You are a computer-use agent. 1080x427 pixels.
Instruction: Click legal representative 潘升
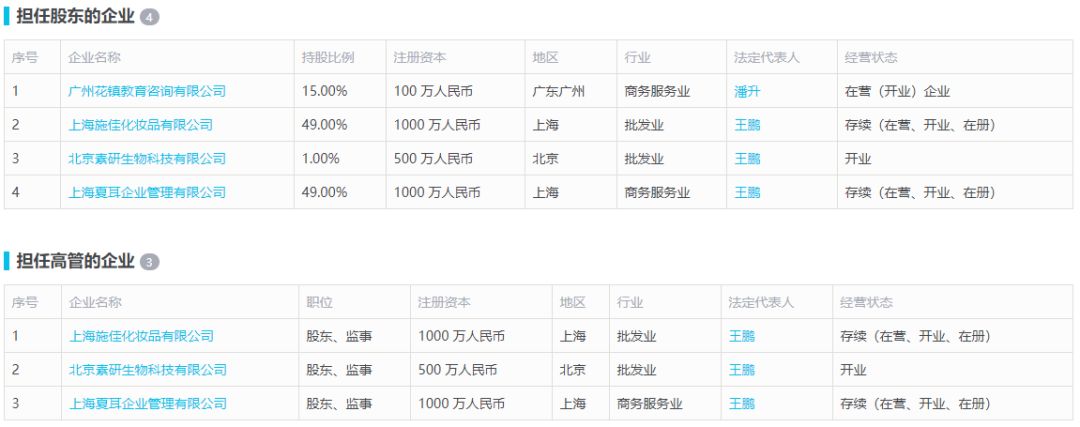tap(747, 91)
